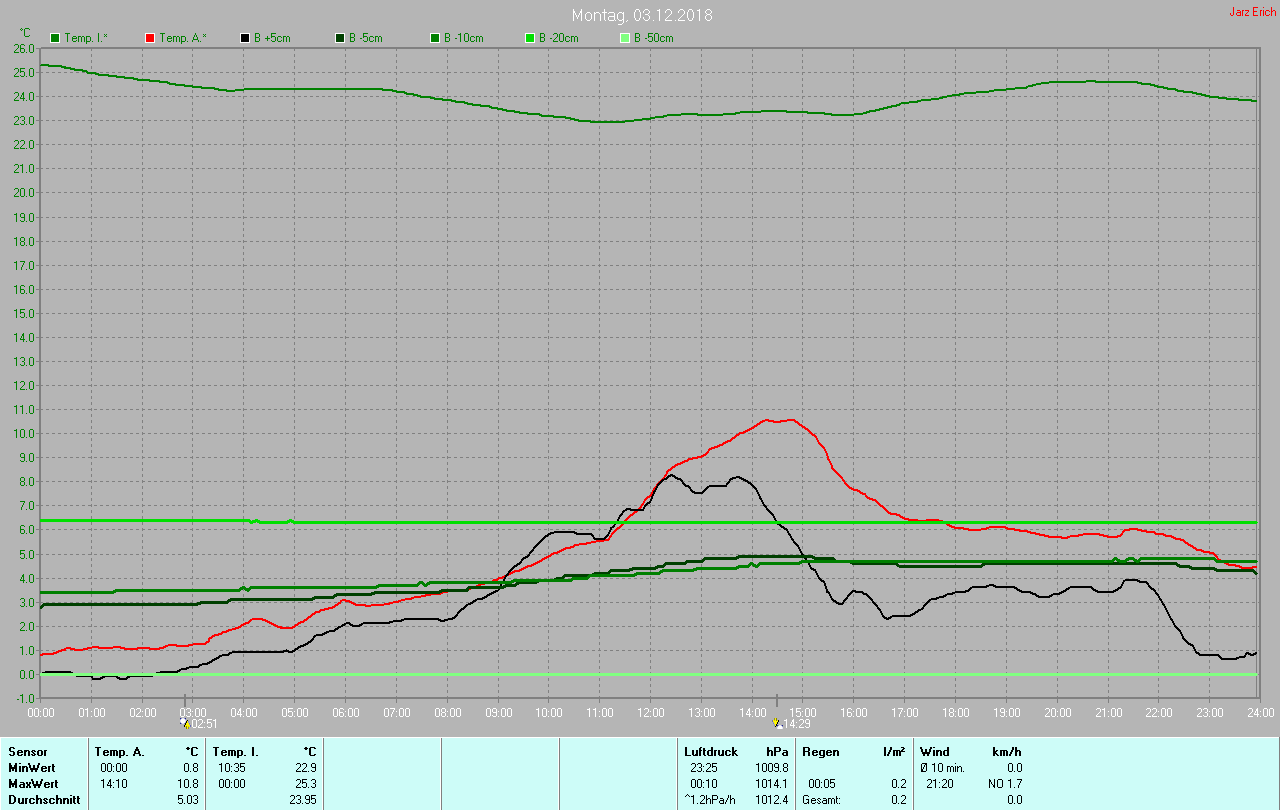1280x810 pixels.
Task: Toggle the B +5cm series label
Action: click(x=273, y=38)
